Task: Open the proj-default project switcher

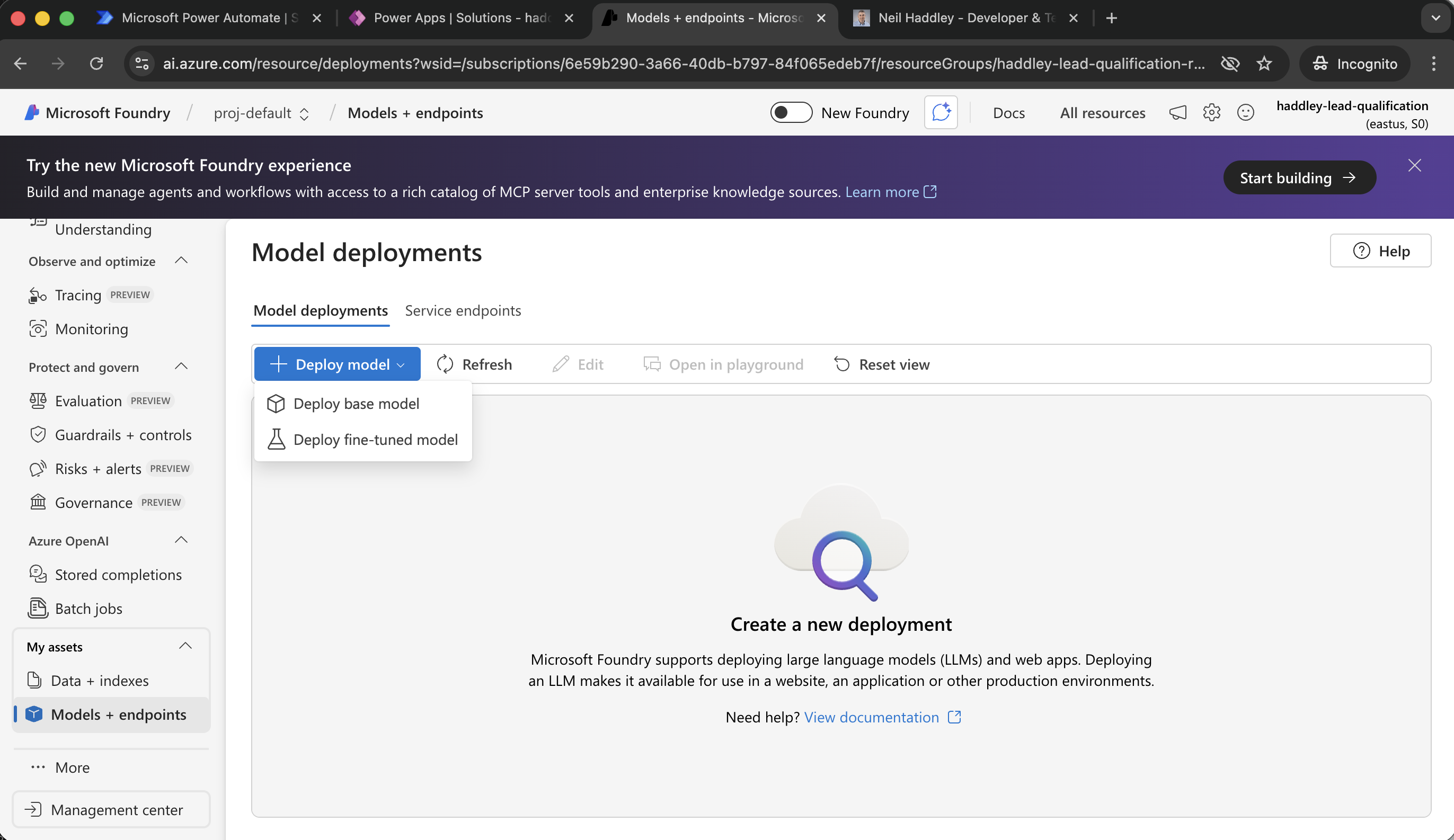Action: (x=261, y=113)
